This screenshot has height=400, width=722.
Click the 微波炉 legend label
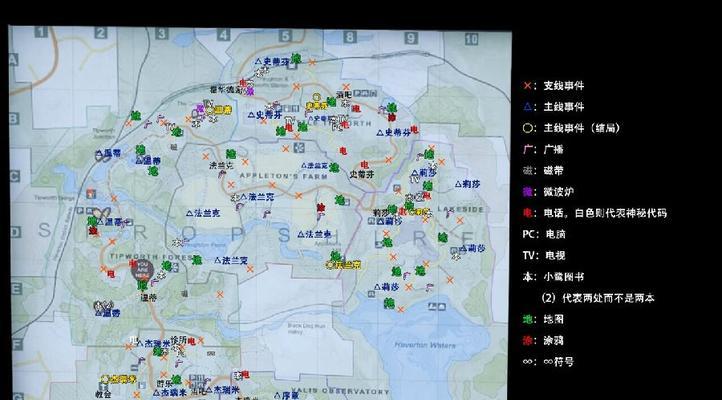tap(559, 192)
